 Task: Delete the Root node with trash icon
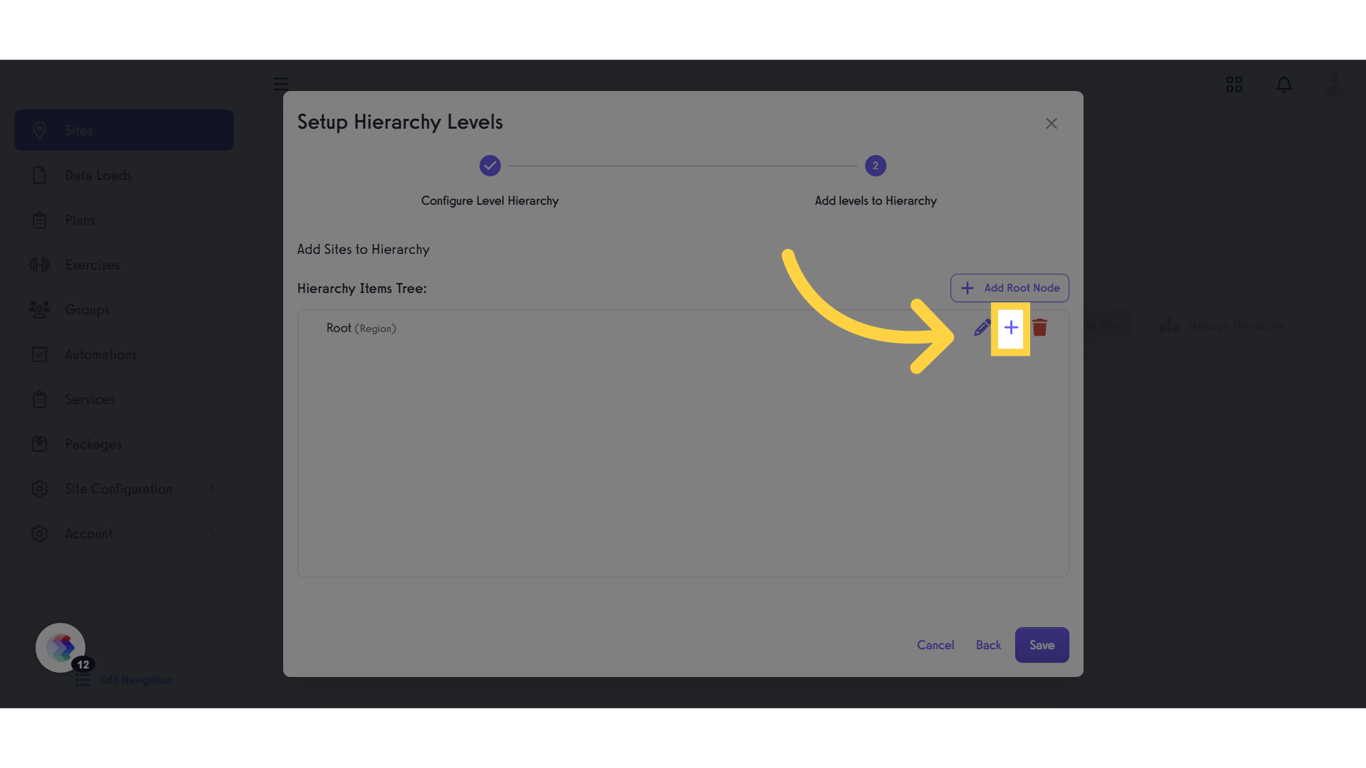pyautogui.click(x=1040, y=328)
